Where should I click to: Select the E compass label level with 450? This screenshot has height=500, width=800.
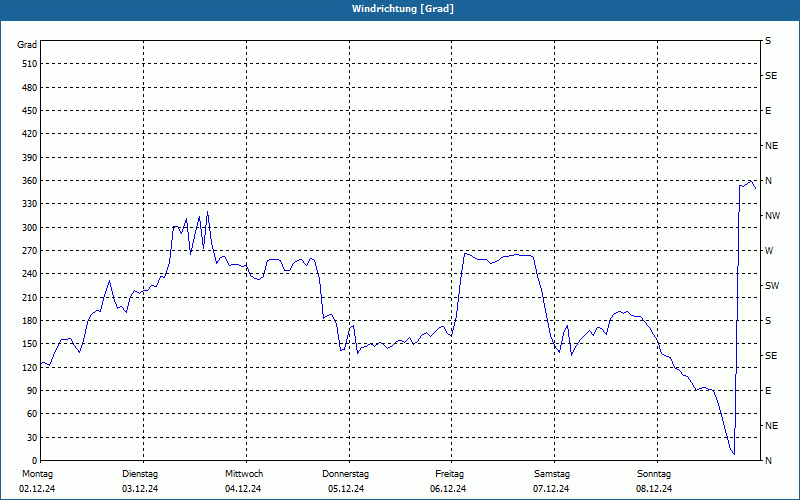click(768, 111)
